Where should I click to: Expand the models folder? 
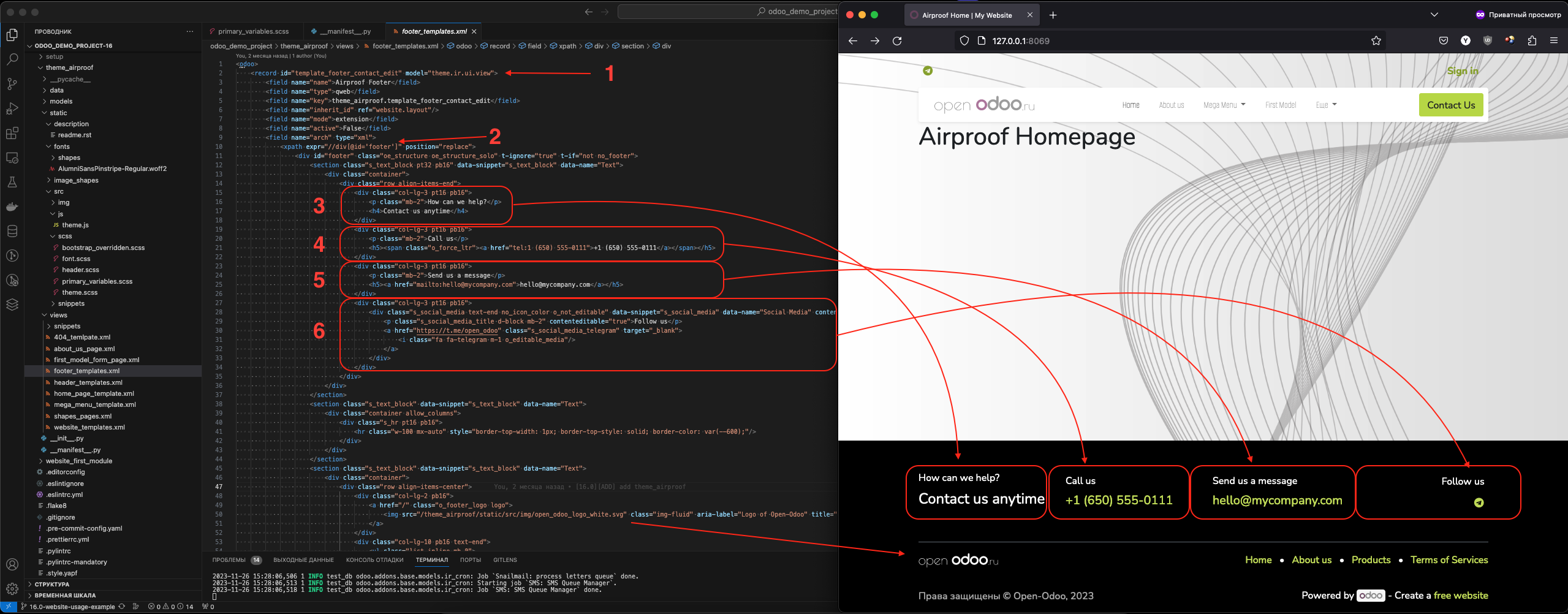(61, 101)
